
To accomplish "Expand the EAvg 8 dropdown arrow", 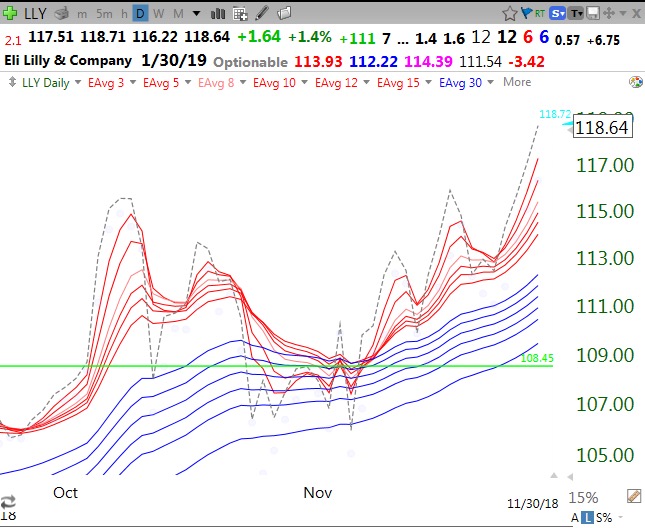I will coord(243,82).
